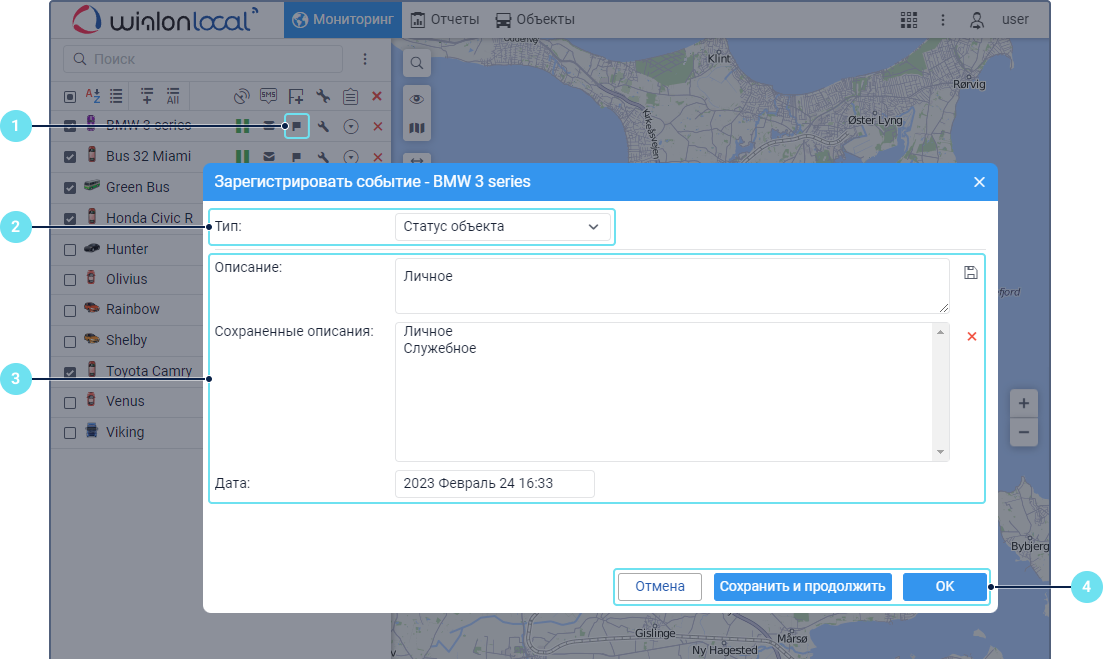This screenshot has height=659, width=1103.
Task: Click the header clipboard icon
Action: (x=350, y=96)
